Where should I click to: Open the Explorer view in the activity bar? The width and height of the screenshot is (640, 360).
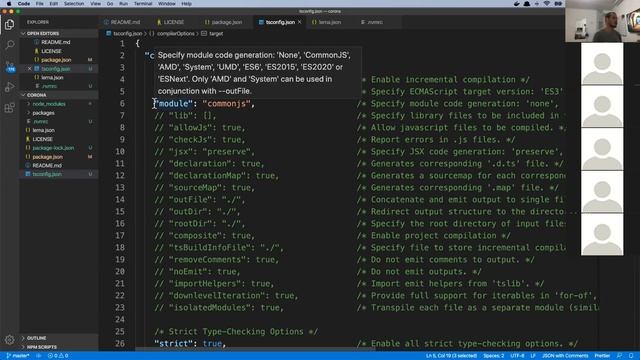pos(9,25)
